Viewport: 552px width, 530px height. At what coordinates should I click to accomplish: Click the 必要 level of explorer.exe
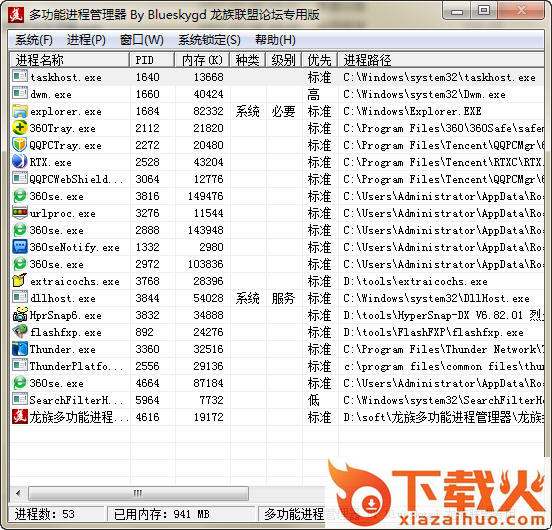tap(283, 112)
